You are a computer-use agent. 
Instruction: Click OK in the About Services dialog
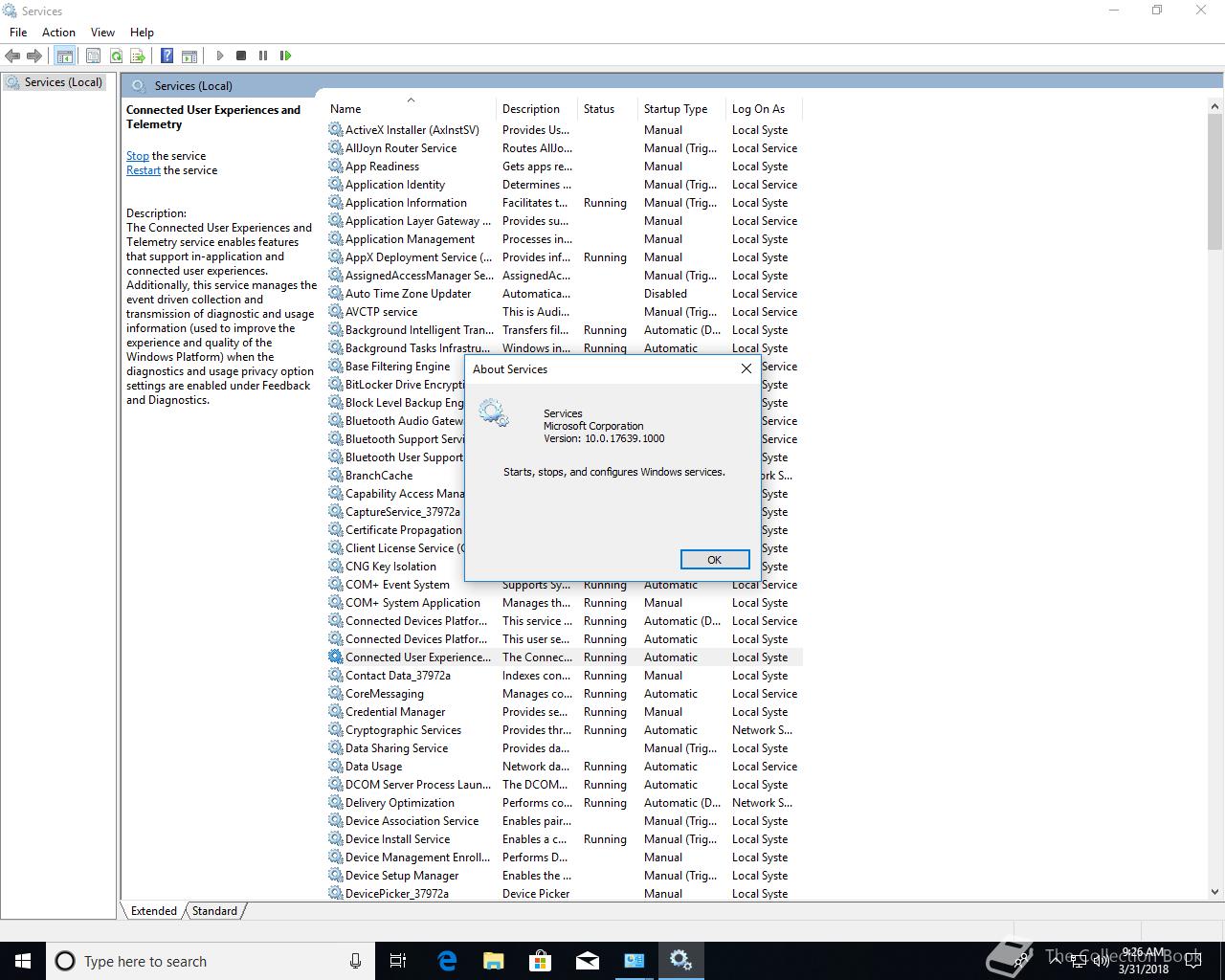tap(714, 560)
